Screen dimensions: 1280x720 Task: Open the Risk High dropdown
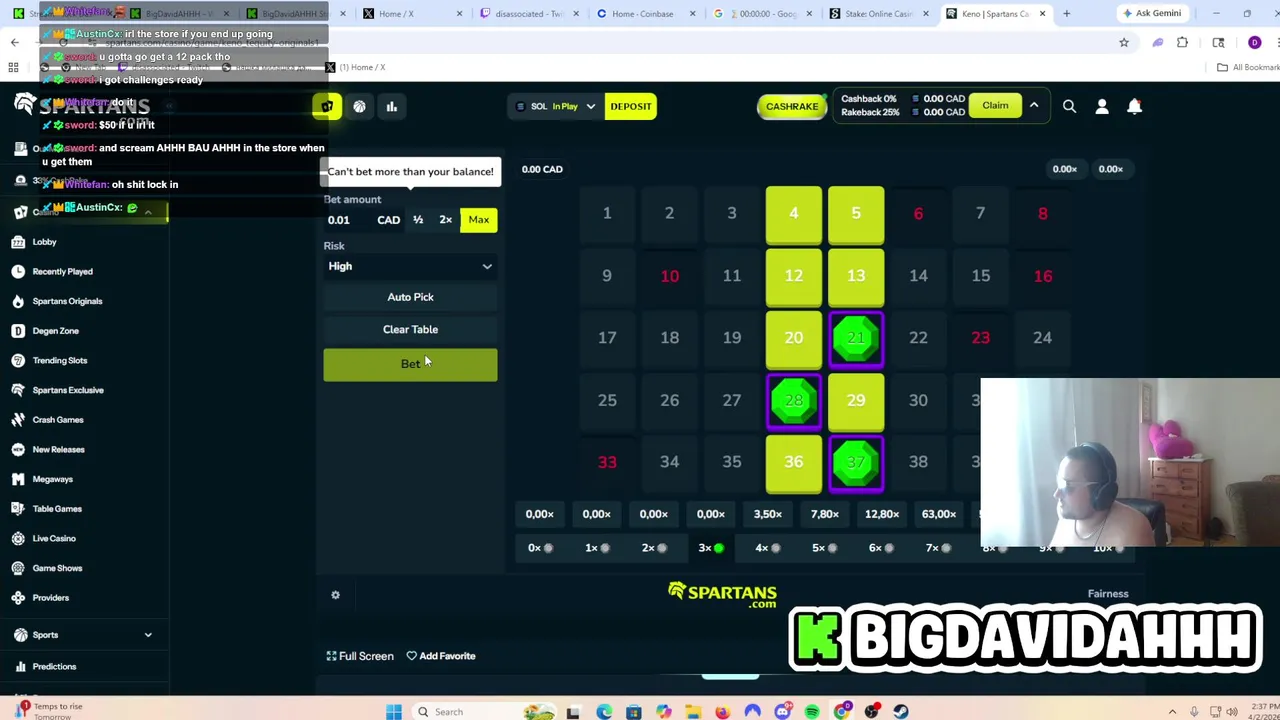(410, 266)
